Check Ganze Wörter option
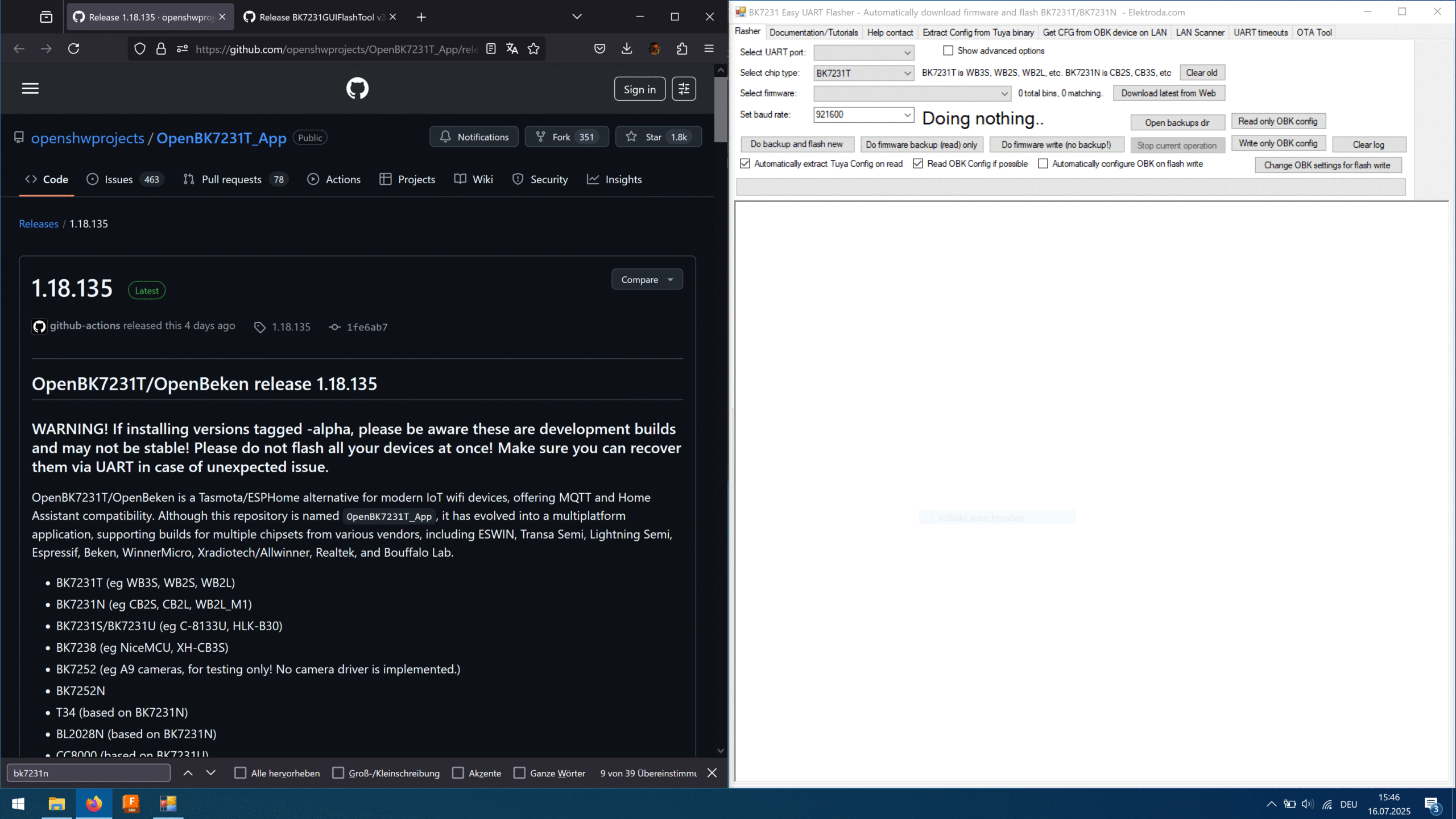 tap(519, 773)
